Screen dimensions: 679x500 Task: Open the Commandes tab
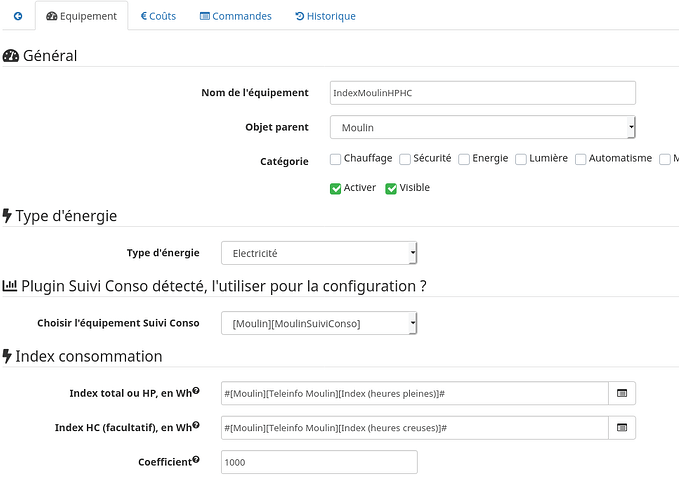point(236,16)
